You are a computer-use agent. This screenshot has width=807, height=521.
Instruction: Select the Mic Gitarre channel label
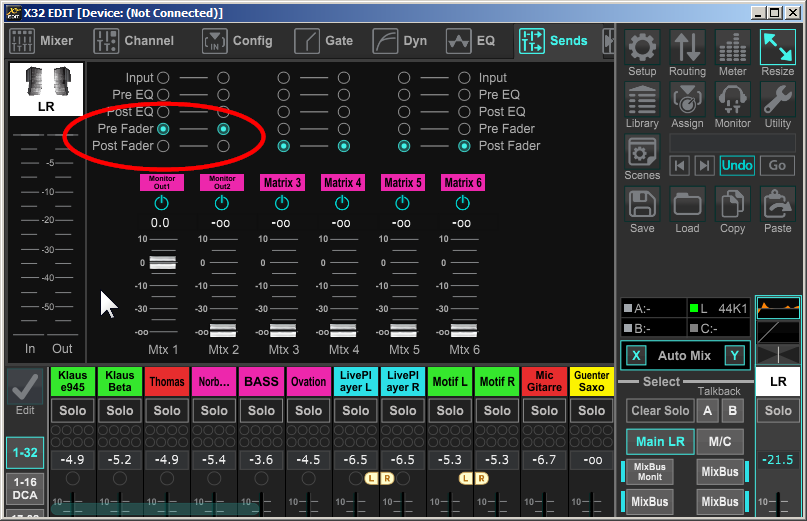(544, 381)
